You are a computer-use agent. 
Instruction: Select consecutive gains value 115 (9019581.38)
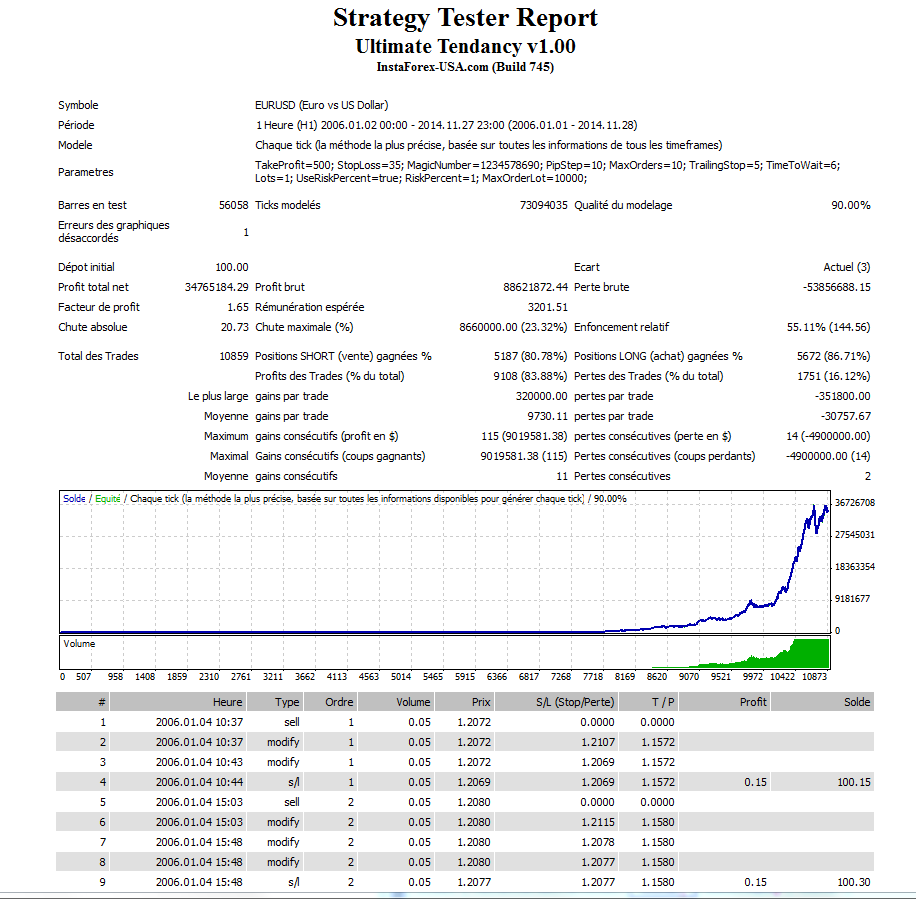(524, 436)
